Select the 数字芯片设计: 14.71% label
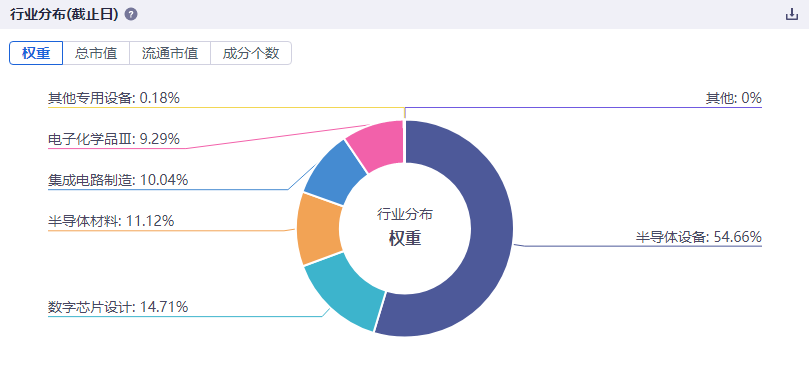Screen dimensions: 809x383 118,307
